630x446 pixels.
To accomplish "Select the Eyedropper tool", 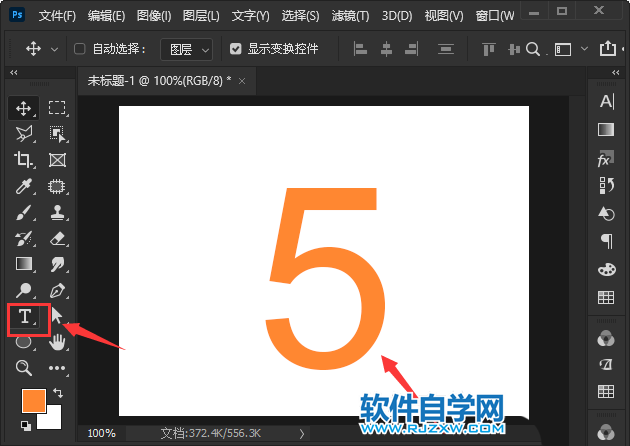I will point(24,186).
